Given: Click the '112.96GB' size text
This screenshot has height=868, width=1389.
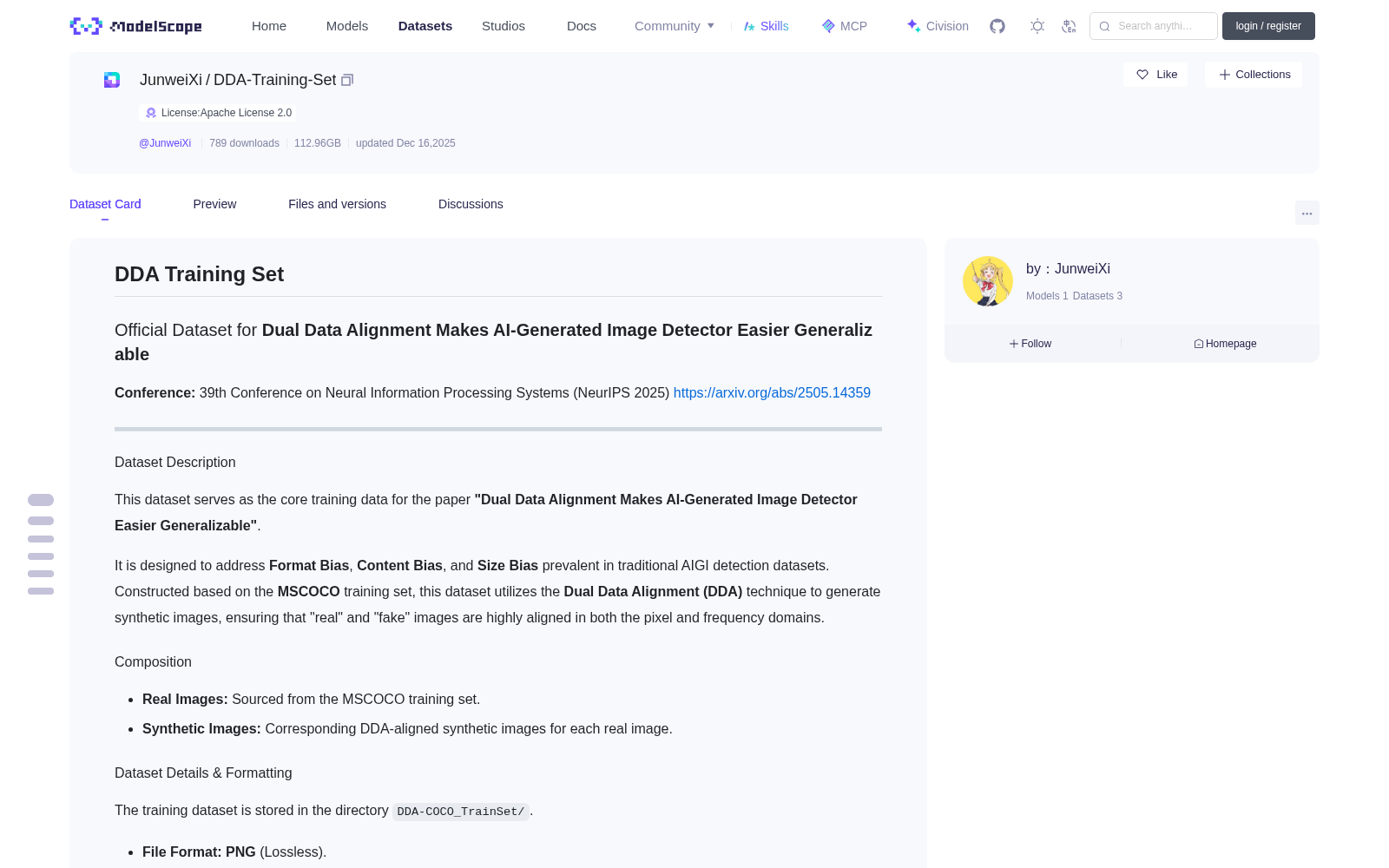Looking at the screenshot, I should click(x=318, y=143).
